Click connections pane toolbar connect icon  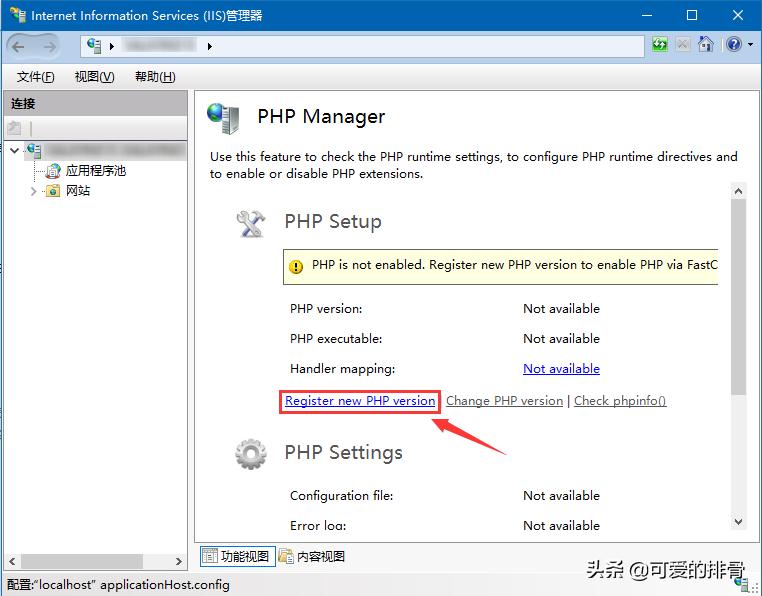tap(15, 128)
